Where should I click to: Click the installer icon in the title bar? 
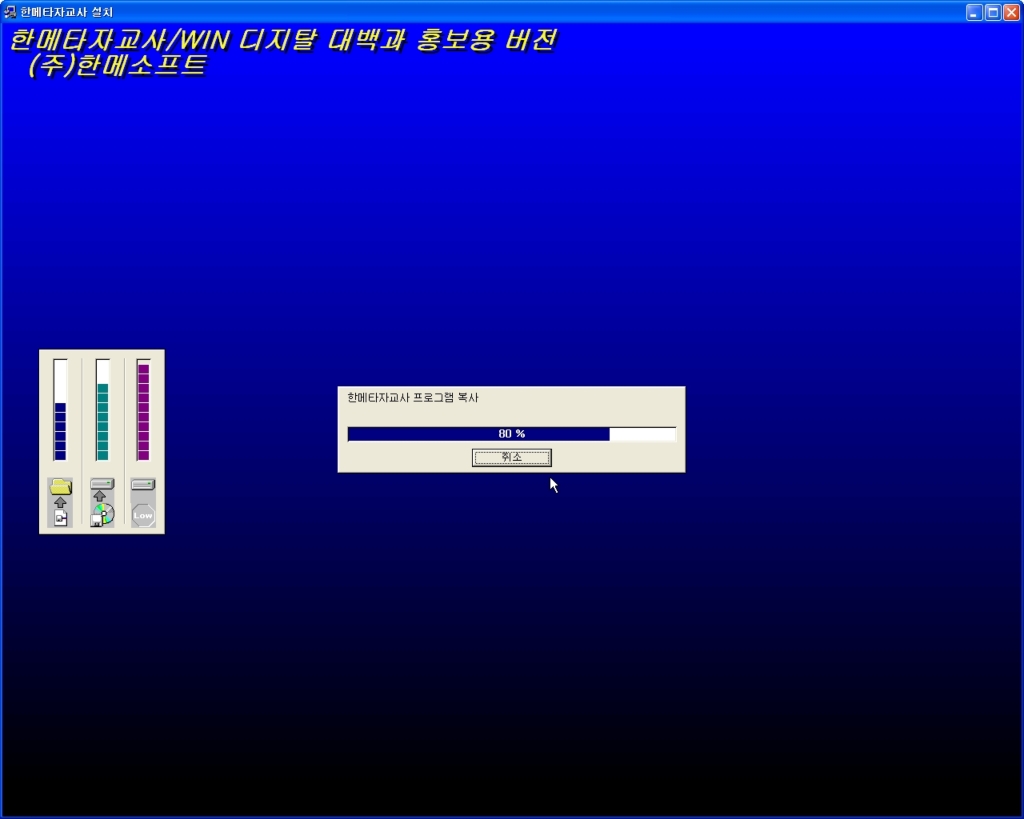[x=10, y=12]
